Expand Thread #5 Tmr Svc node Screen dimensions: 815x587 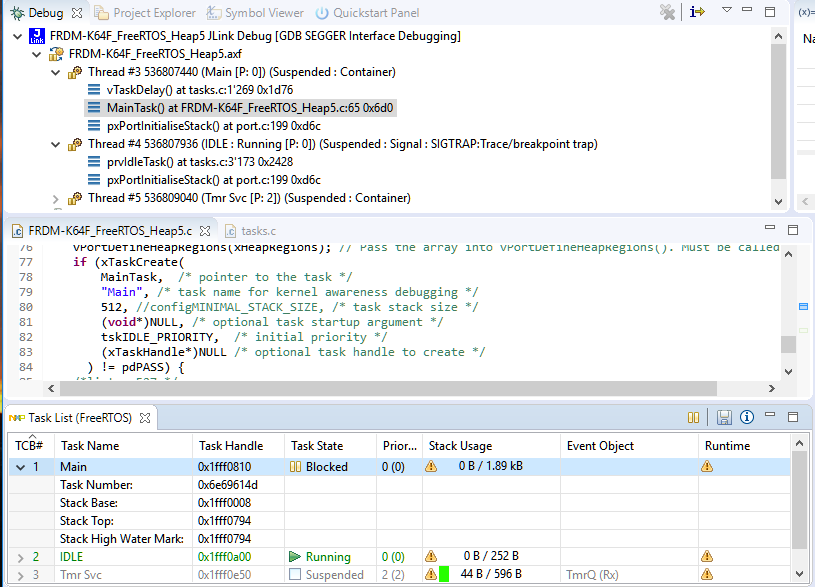56,199
